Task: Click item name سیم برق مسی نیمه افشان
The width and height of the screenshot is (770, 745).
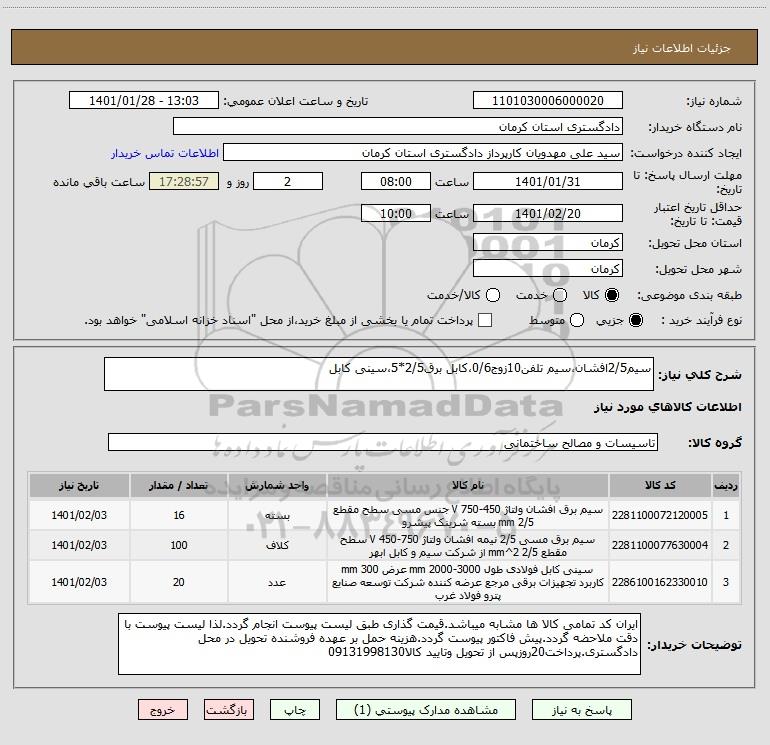Action: 468,546
